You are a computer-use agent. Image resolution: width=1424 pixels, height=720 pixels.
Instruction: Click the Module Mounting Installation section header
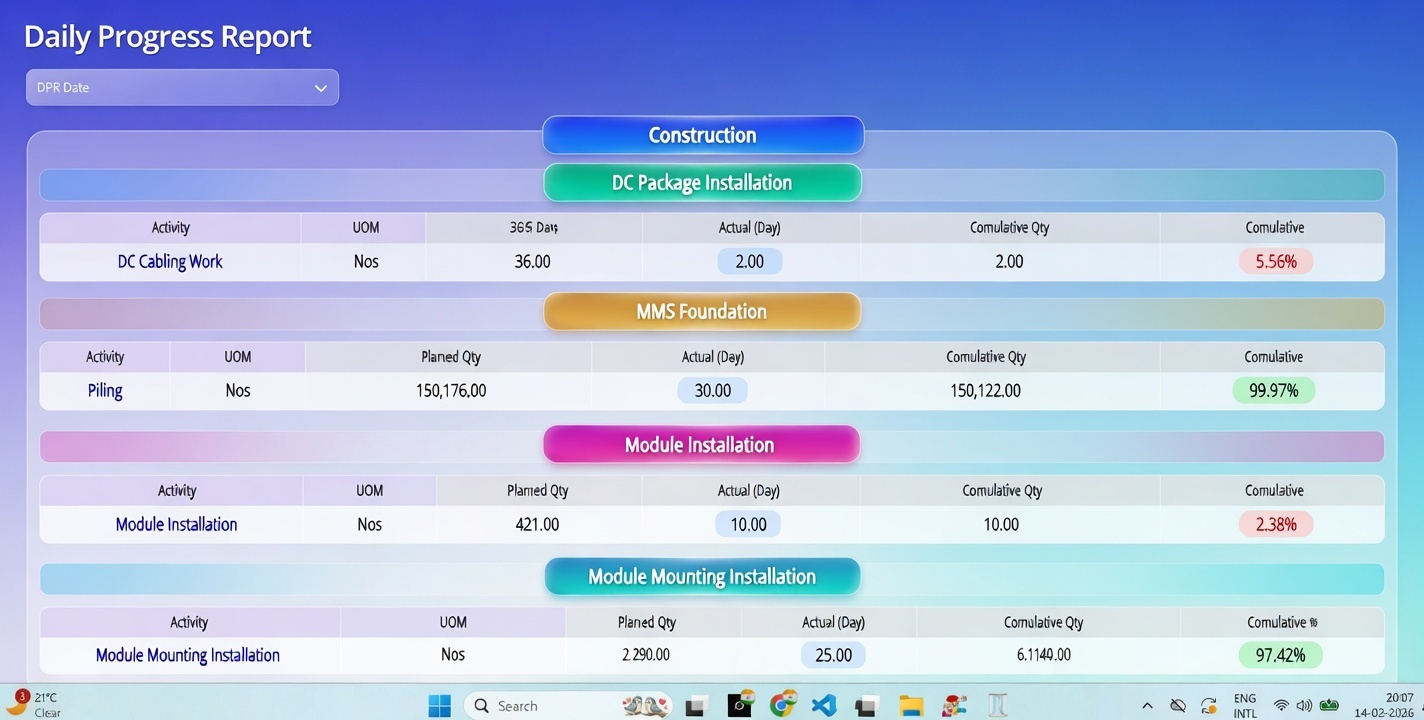click(702, 577)
